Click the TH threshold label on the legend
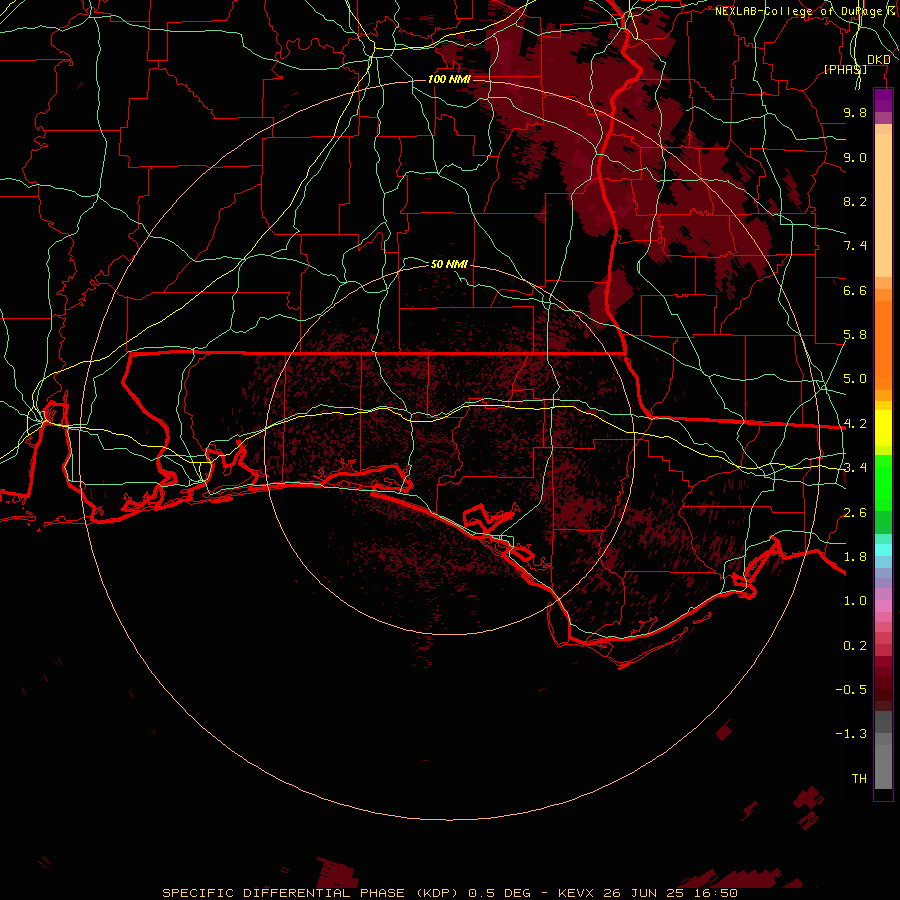The image size is (900, 900). tap(859, 779)
